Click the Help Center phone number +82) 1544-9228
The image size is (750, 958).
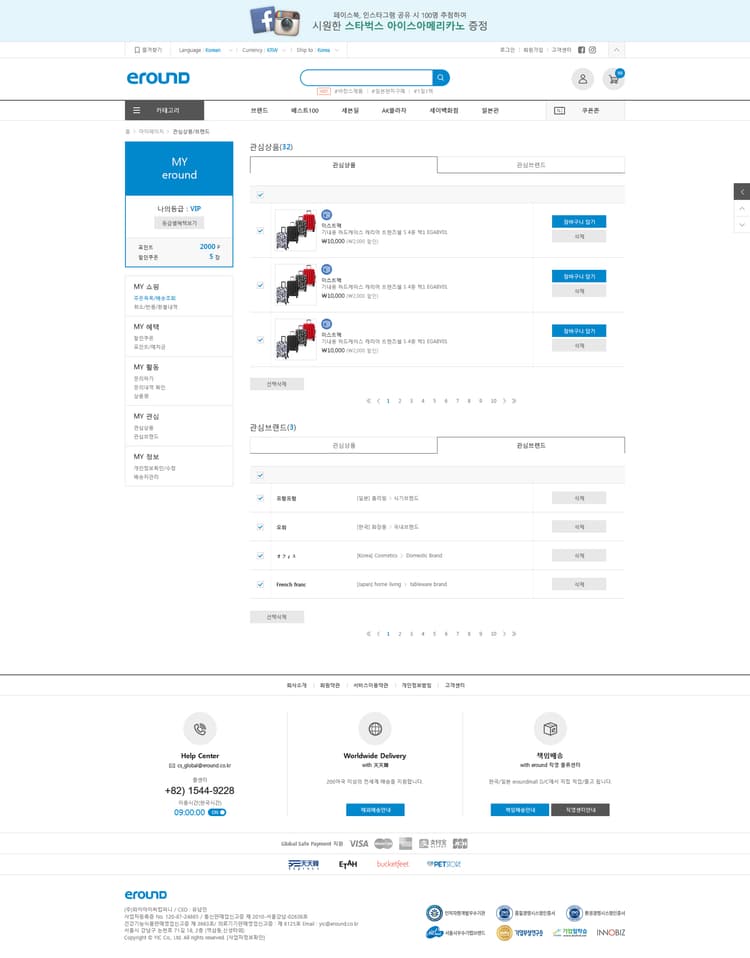(x=200, y=791)
